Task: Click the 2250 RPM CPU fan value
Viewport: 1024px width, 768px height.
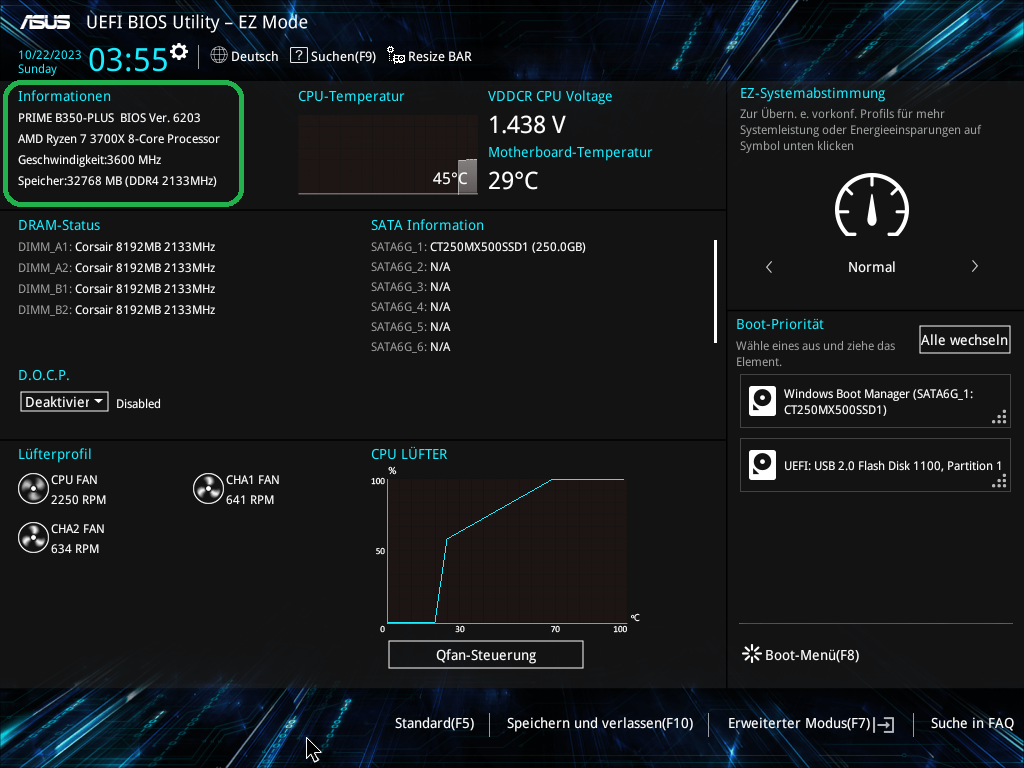Action: click(78, 500)
